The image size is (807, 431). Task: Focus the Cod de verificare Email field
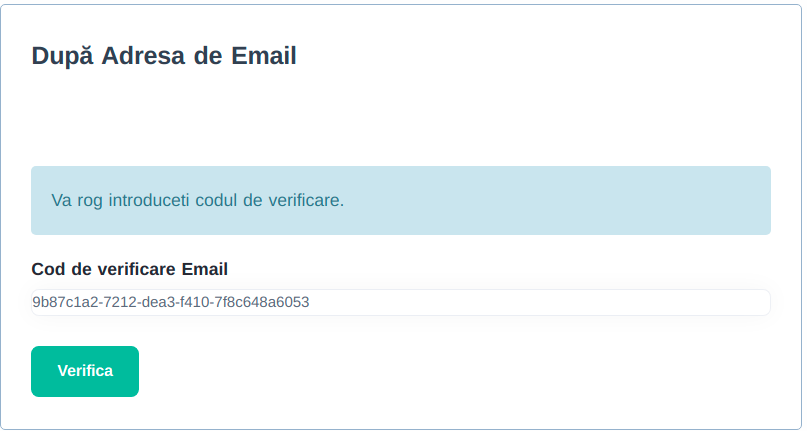tap(401, 302)
